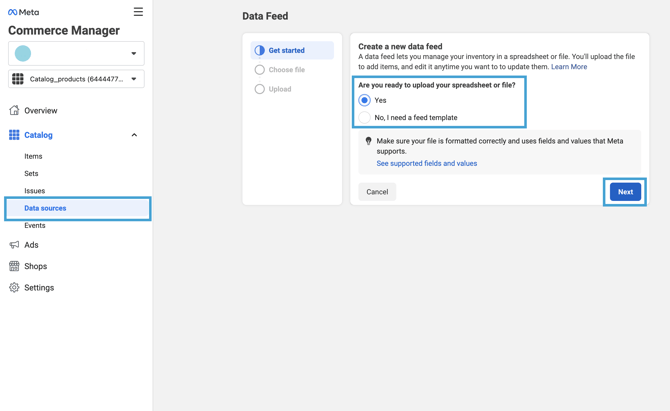Viewport: 670px width, 411px height.
Task: Open Data sources in sidebar
Action: [45, 208]
